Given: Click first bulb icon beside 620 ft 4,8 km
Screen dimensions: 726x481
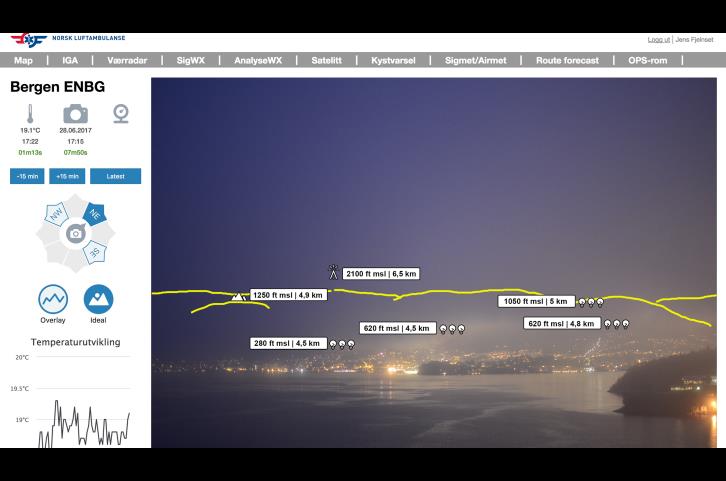Looking at the screenshot, I should tap(608, 324).
